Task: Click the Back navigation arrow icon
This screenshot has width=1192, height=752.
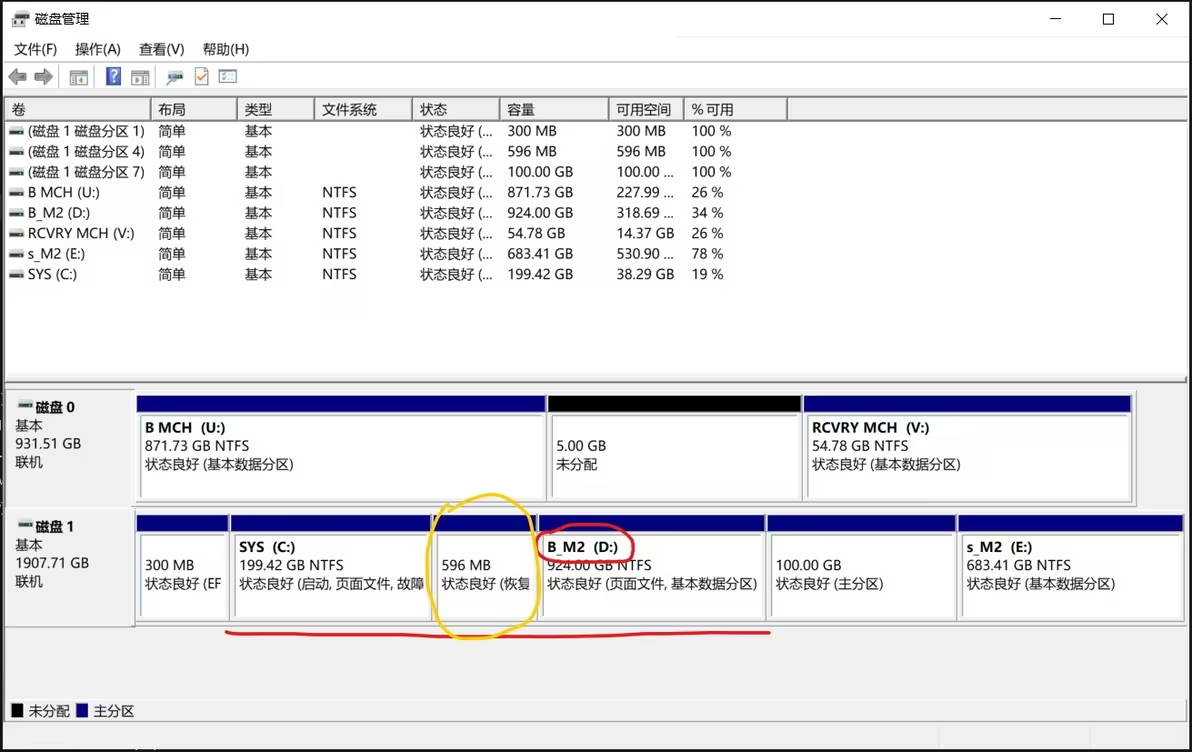Action: click(17, 76)
